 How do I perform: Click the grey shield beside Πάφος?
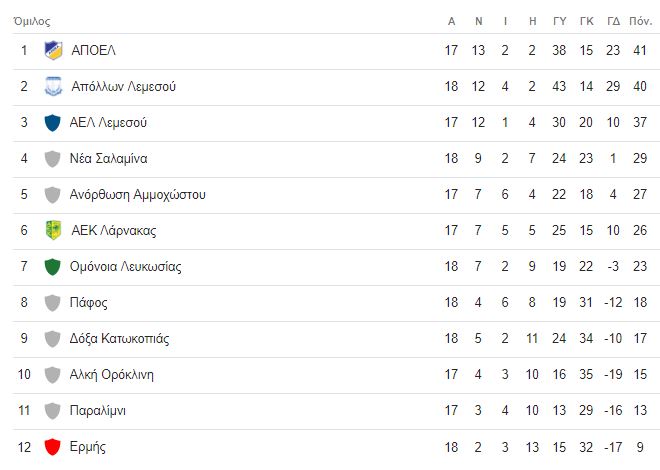53,303
